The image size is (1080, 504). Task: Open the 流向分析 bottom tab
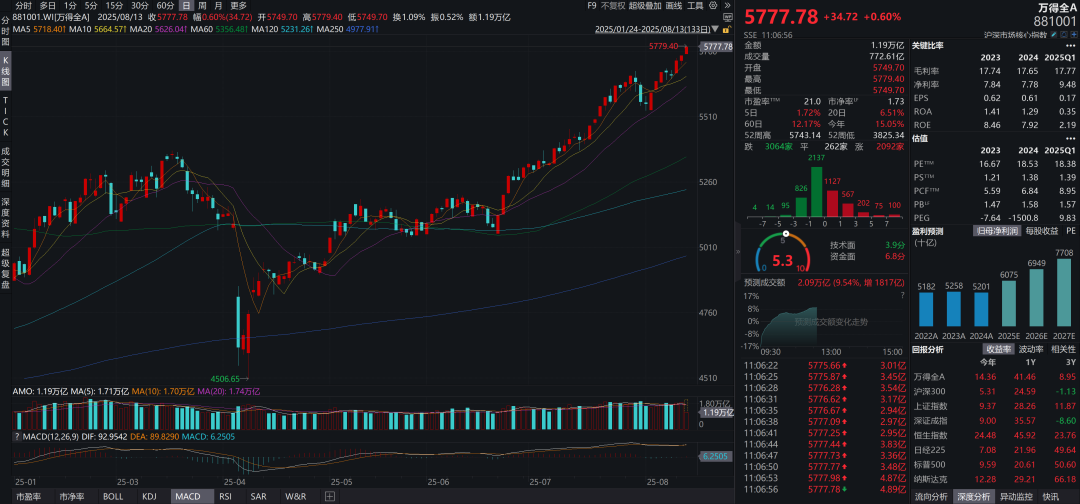[931, 496]
